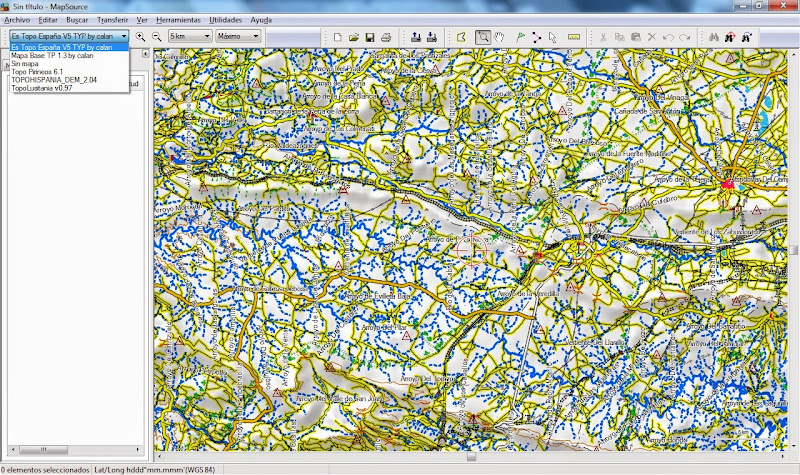Open the Editar menu
800x475 pixels.
pos(48,20)
